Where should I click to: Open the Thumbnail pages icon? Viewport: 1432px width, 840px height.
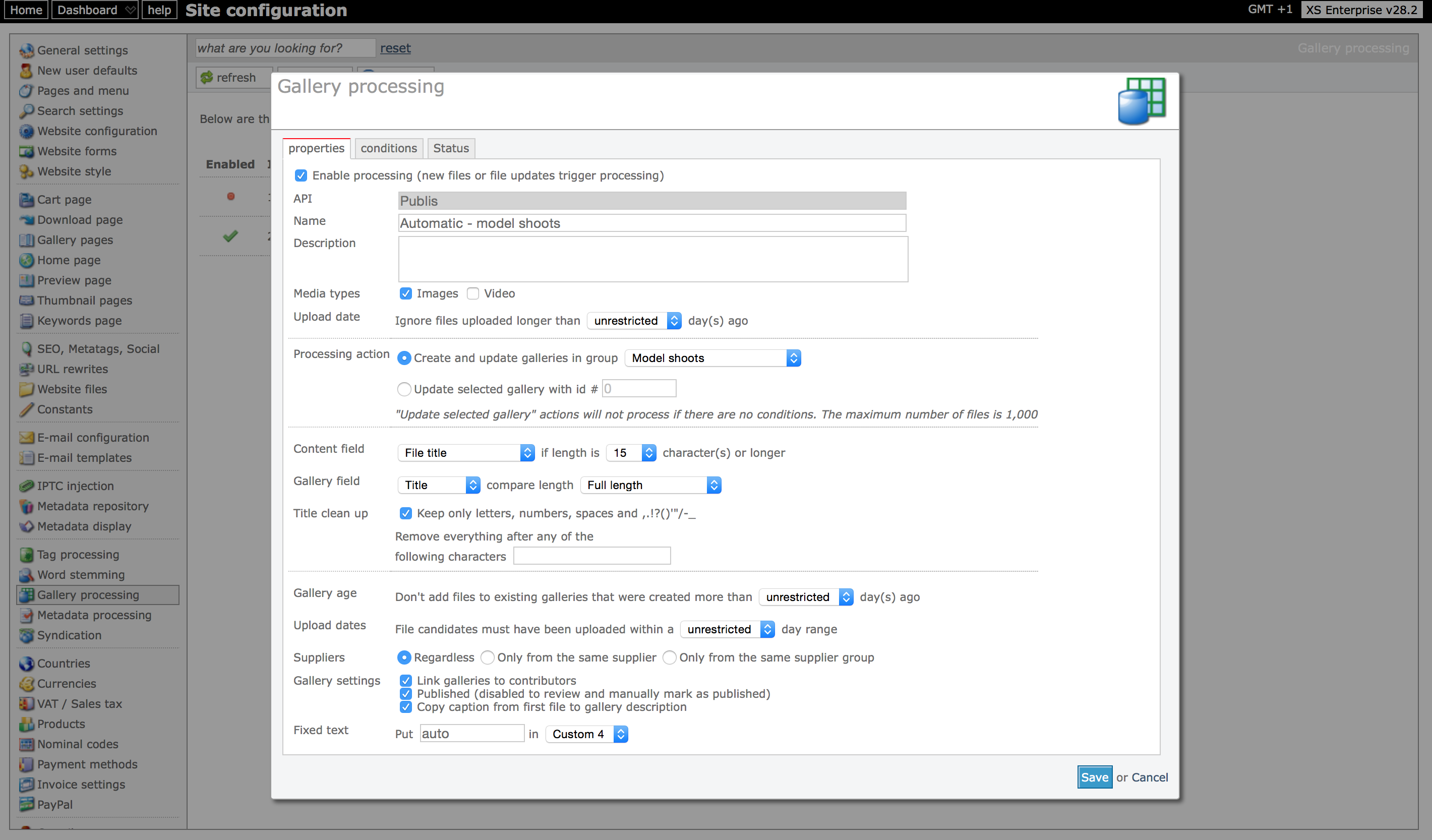pyautogui.click(x=26, y=301)
